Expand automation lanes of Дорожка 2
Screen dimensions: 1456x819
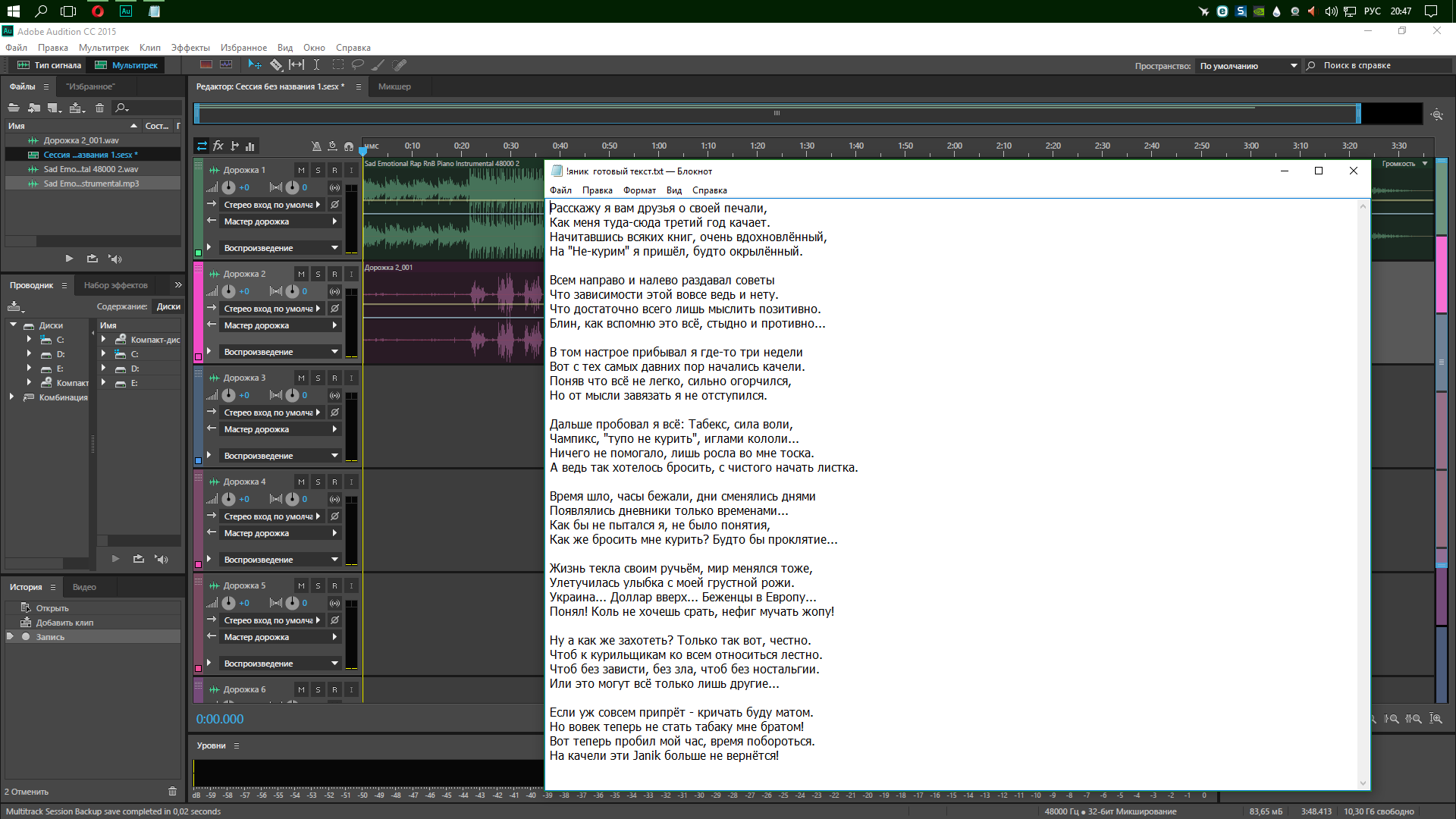(209, 351)
